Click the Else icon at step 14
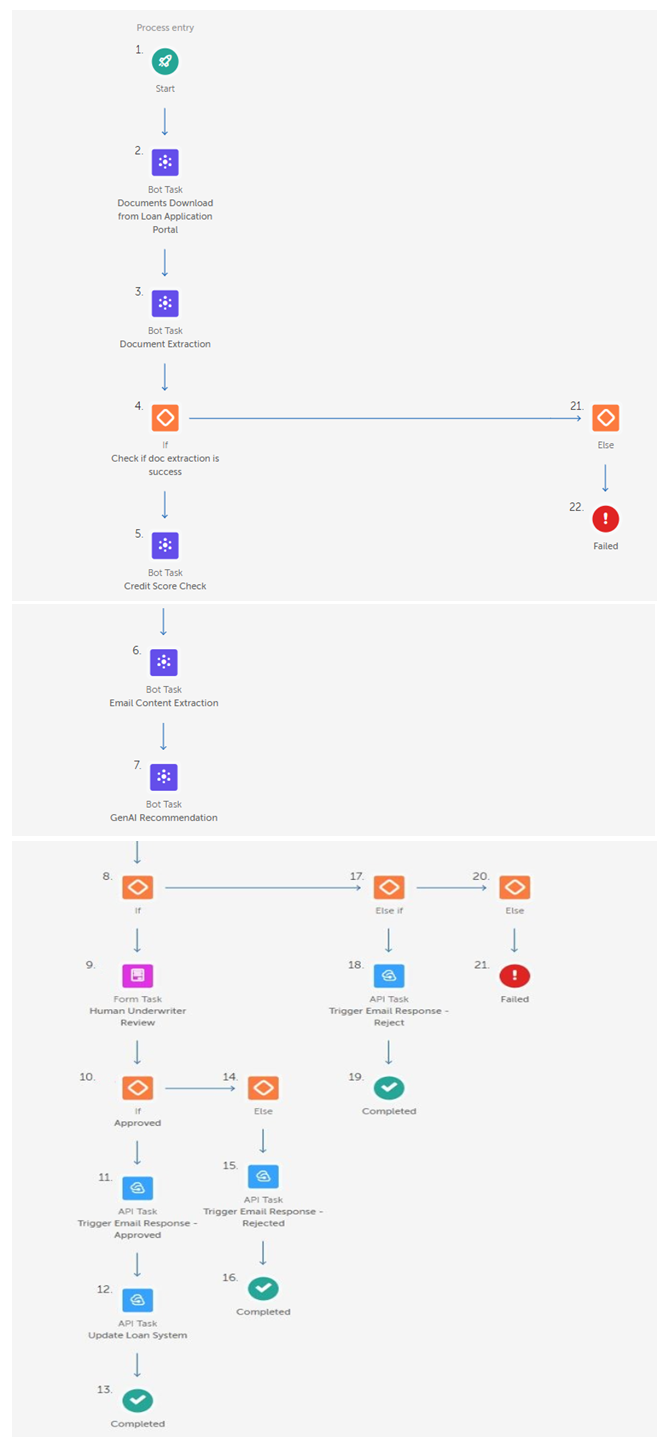The height and width of the screenshot is (1449, 670). [x=263, y=1087]
